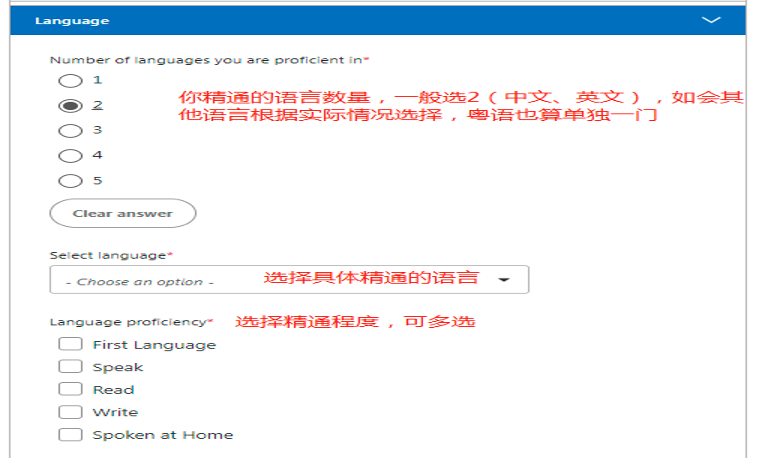The height and width of the screenshot is (458, 774).
Task: Select 2 languages radio button
Action: click(x=71, y=106)
